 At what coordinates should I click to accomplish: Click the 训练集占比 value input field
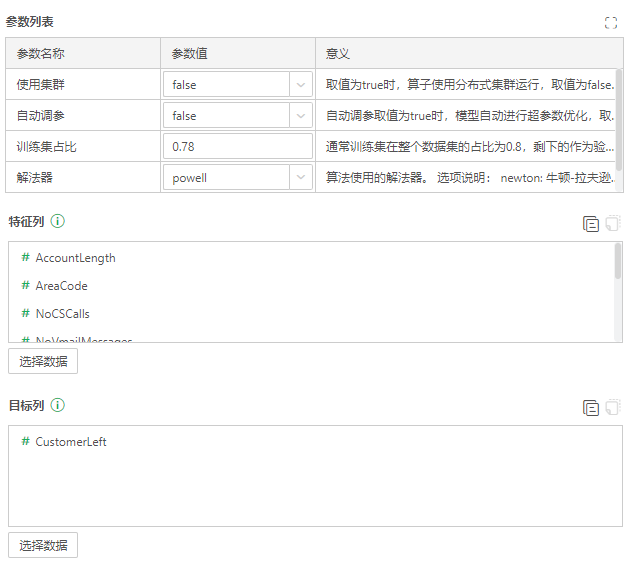point(237,147)
